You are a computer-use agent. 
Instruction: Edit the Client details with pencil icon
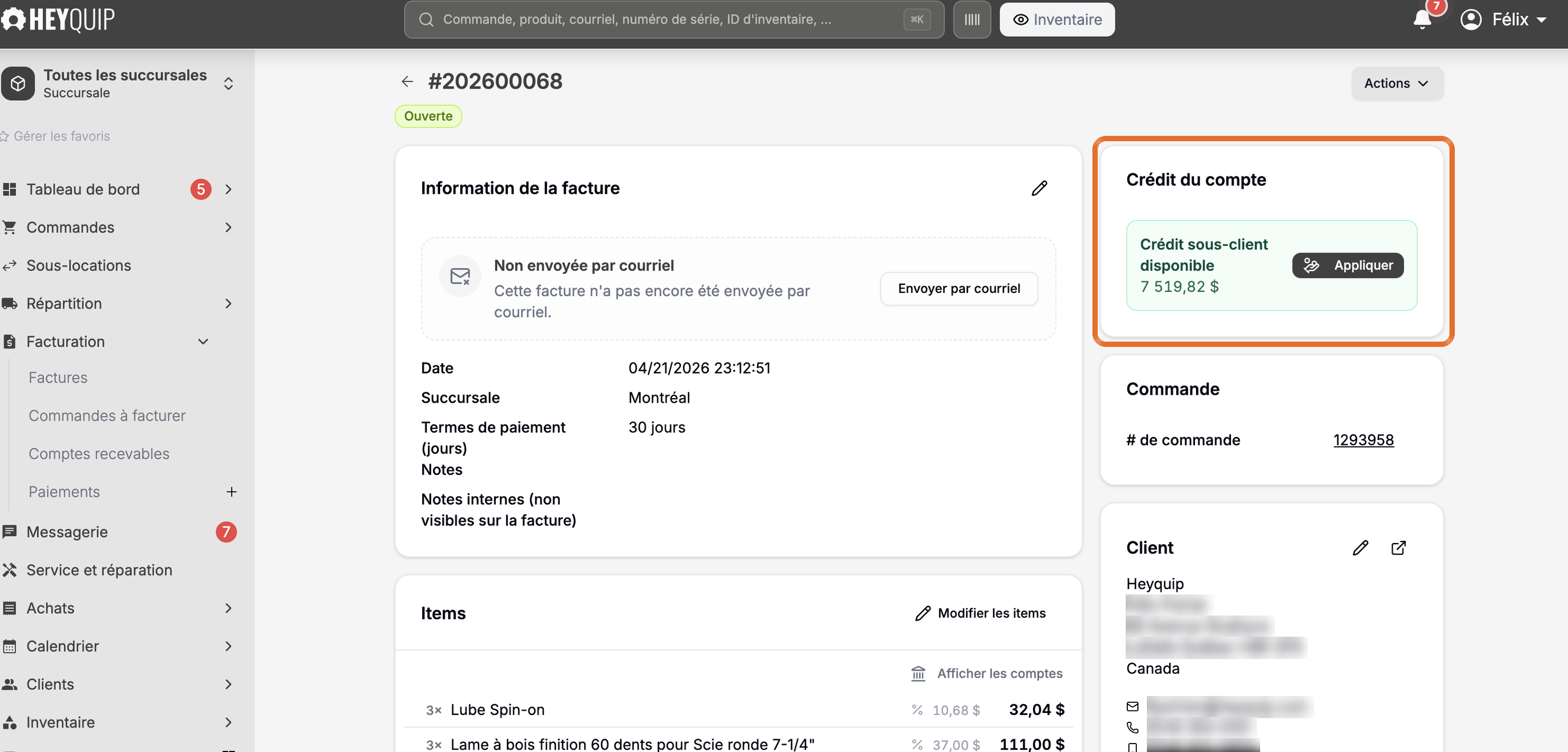point(1360,548)
